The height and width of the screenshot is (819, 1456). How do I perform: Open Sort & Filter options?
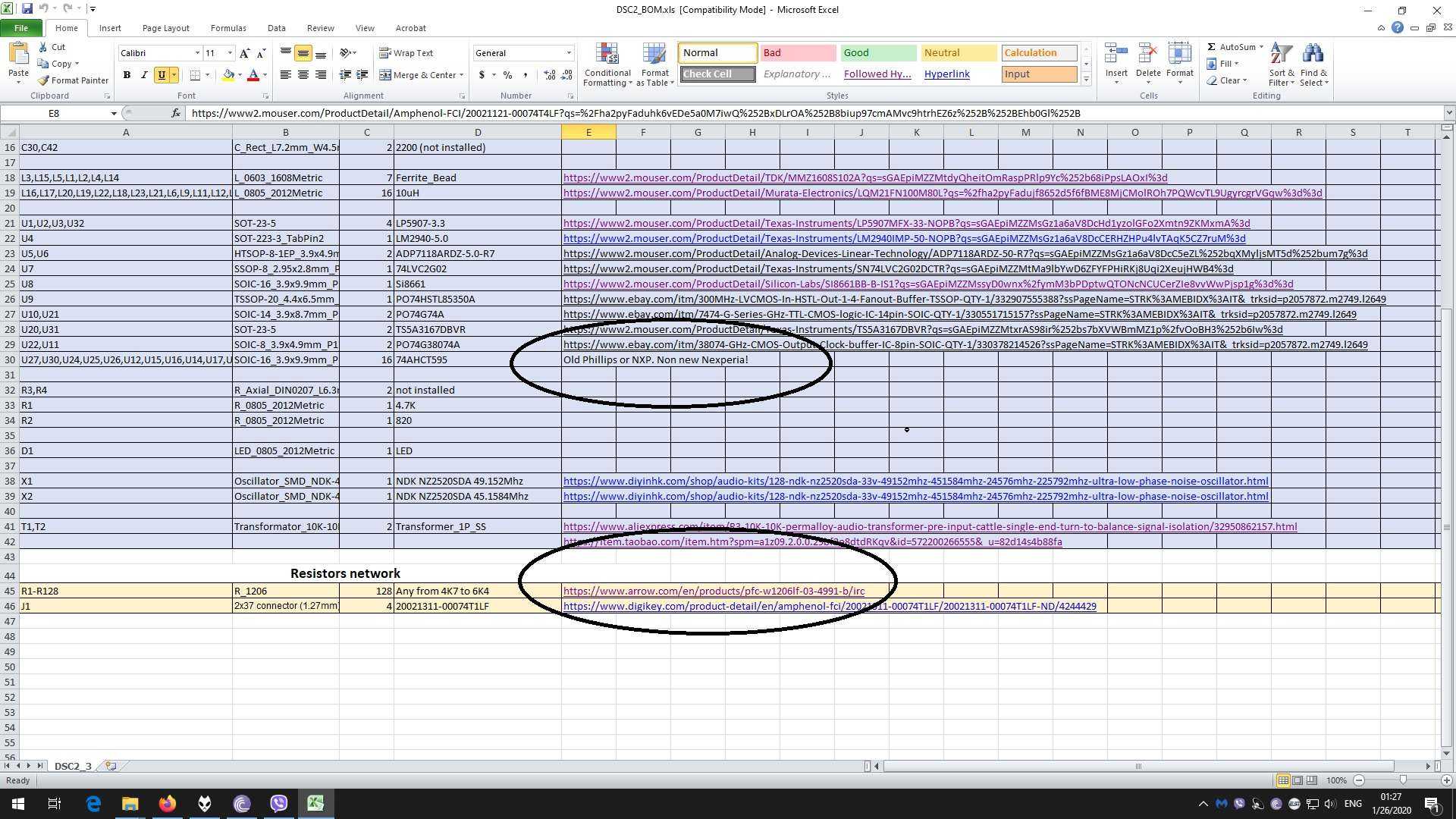(x=1282, y=65)
